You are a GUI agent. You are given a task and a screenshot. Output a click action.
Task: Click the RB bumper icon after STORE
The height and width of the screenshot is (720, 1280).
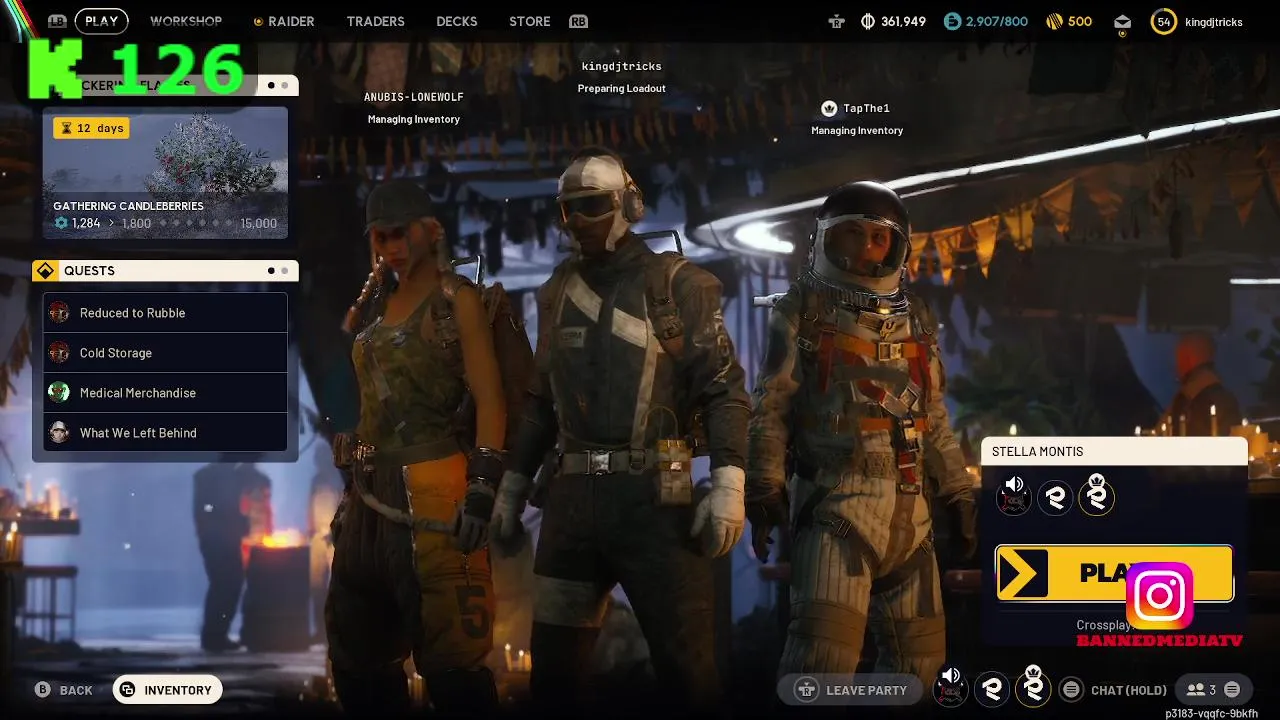coord(578,21)
